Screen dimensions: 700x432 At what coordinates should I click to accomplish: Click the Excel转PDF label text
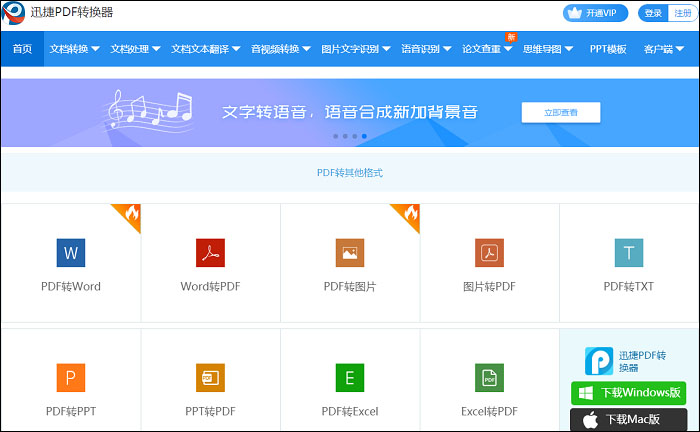coord(489,411)
